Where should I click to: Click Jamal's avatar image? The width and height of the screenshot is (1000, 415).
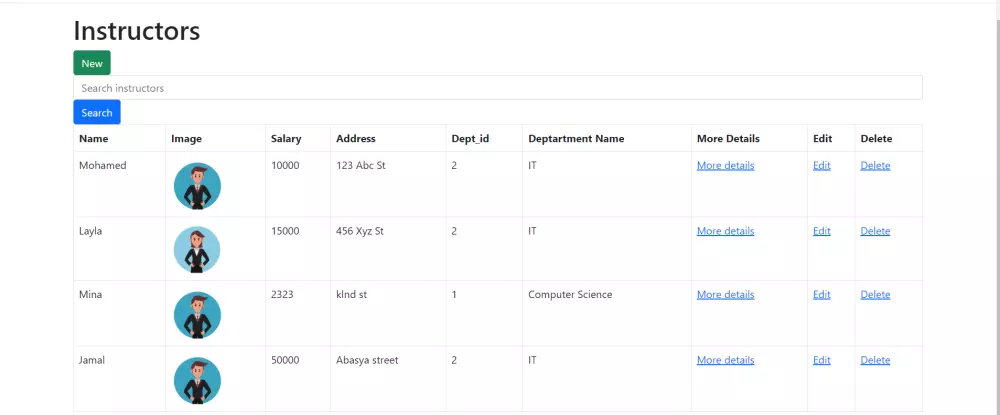[197, 381]
